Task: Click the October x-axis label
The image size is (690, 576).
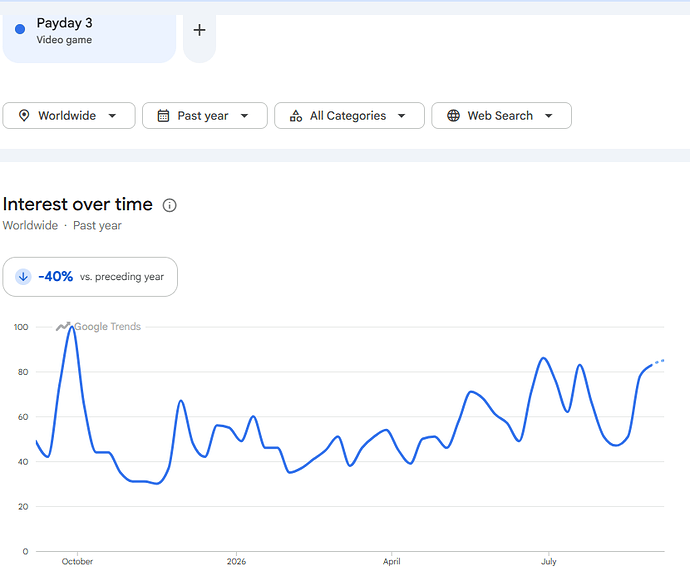Action: (x=77, y=561)
